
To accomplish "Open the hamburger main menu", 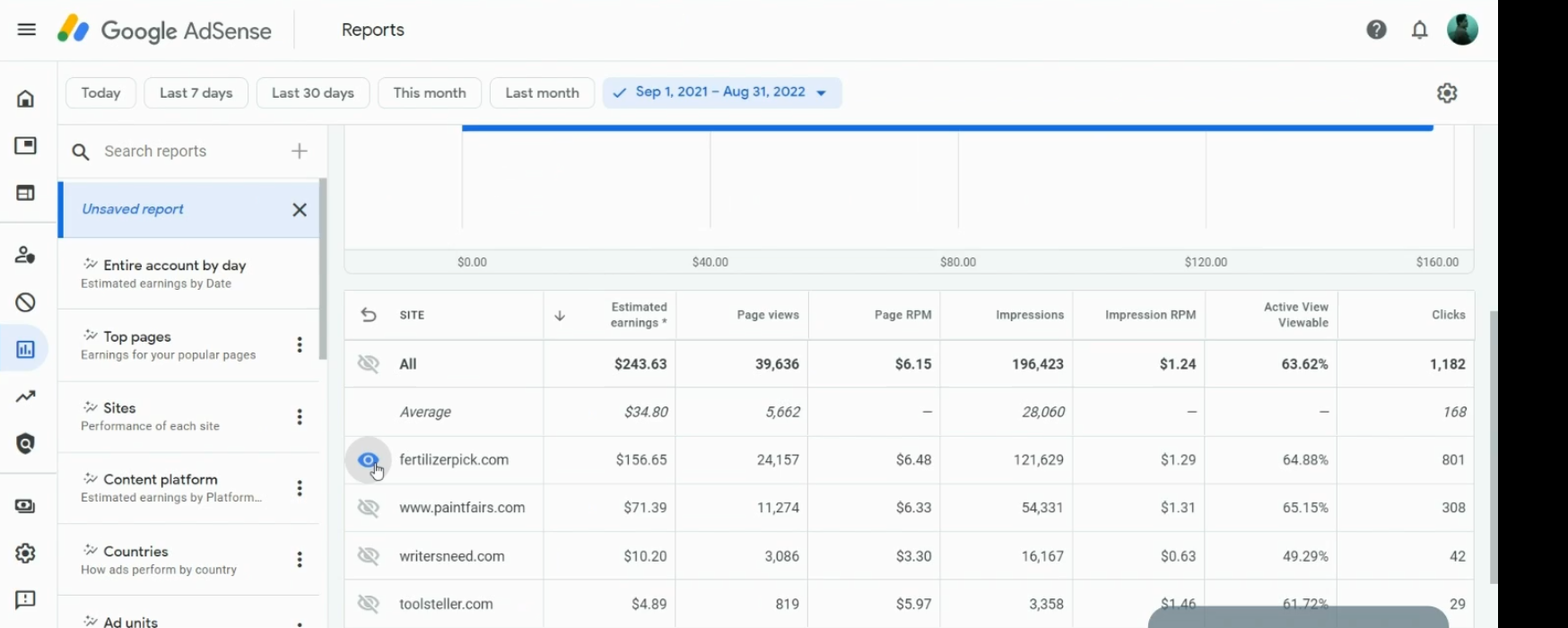I will 27,30.
